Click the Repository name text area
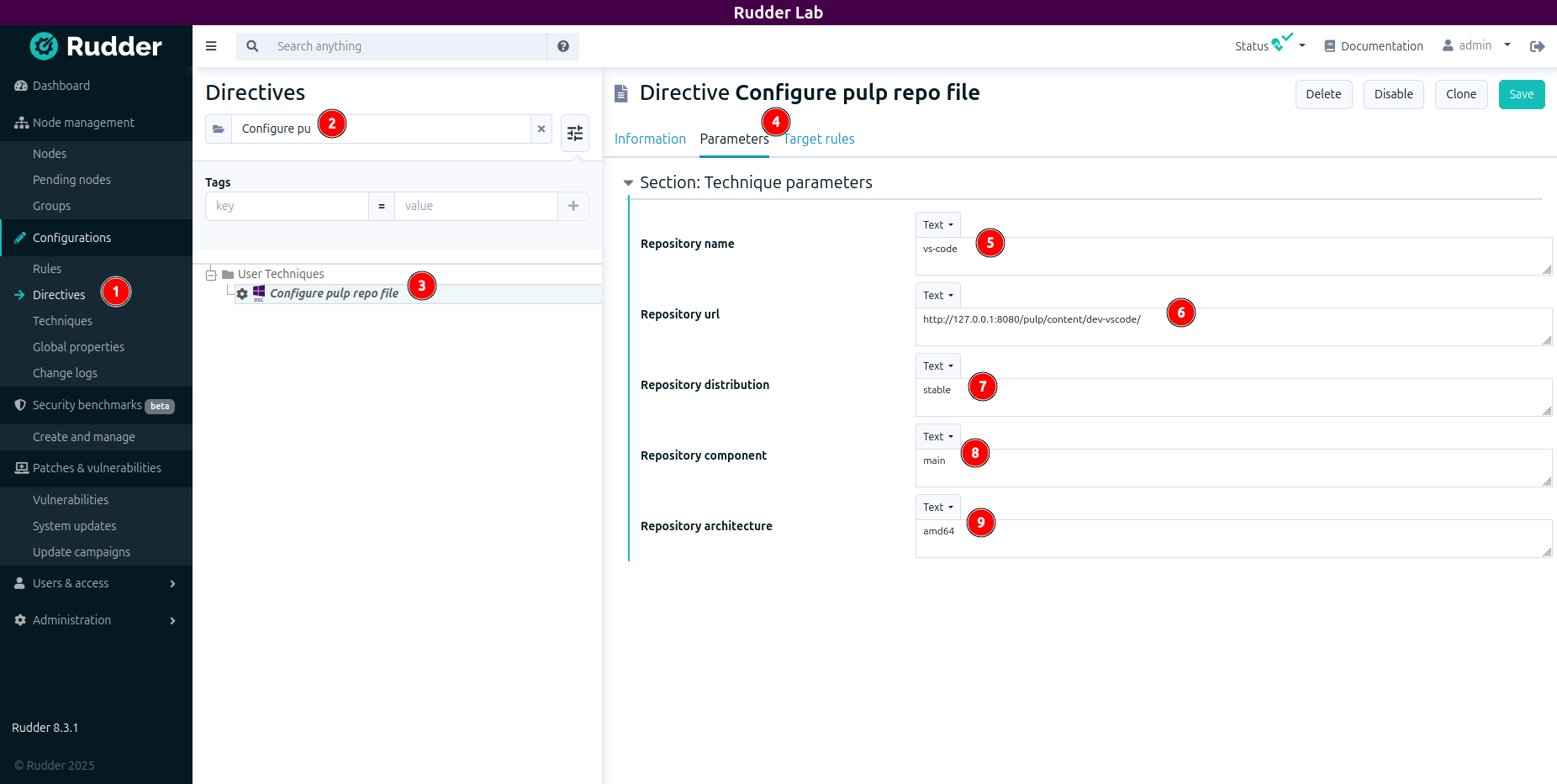 coord(1233,256)
